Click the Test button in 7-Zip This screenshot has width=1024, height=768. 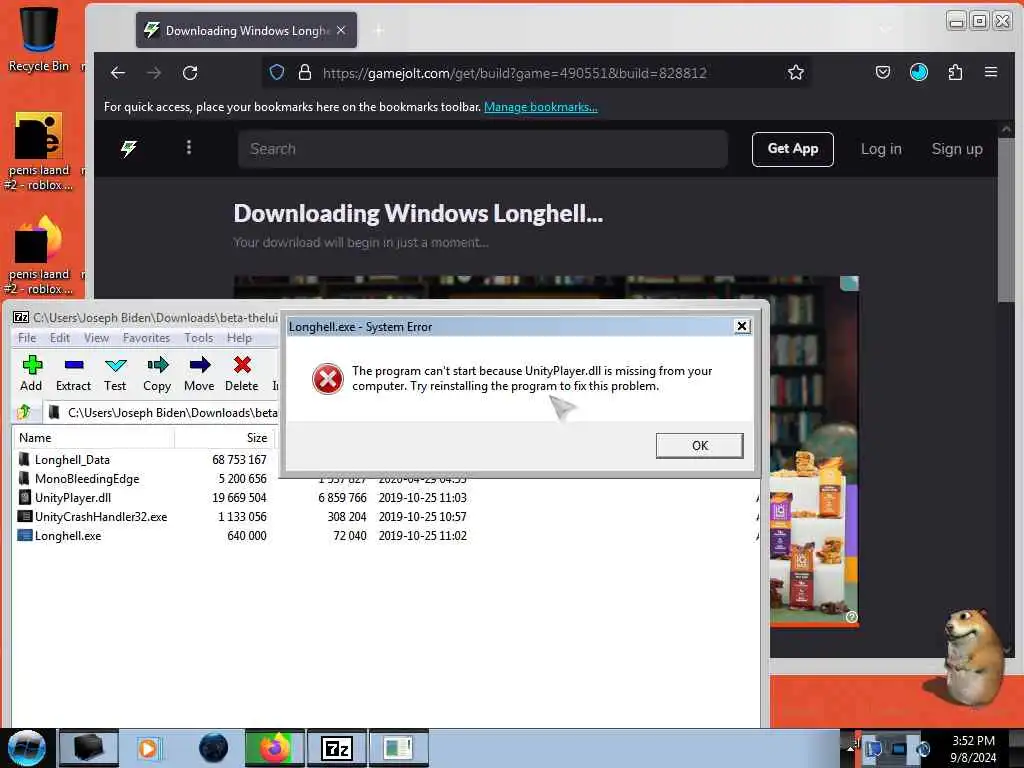[115, 374]
